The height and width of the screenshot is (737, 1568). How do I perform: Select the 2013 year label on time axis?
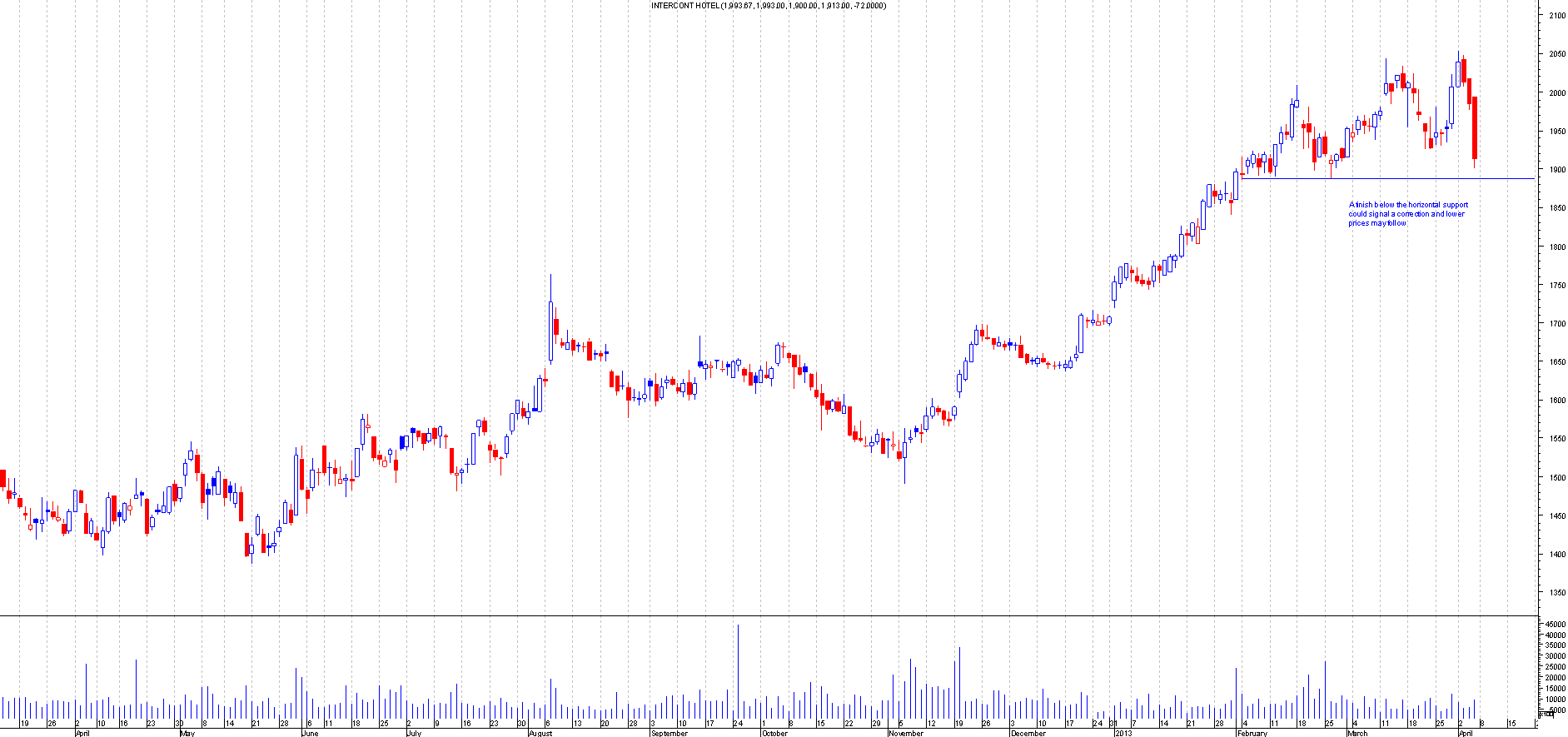pyautogui.click(x=1122, y=733)
